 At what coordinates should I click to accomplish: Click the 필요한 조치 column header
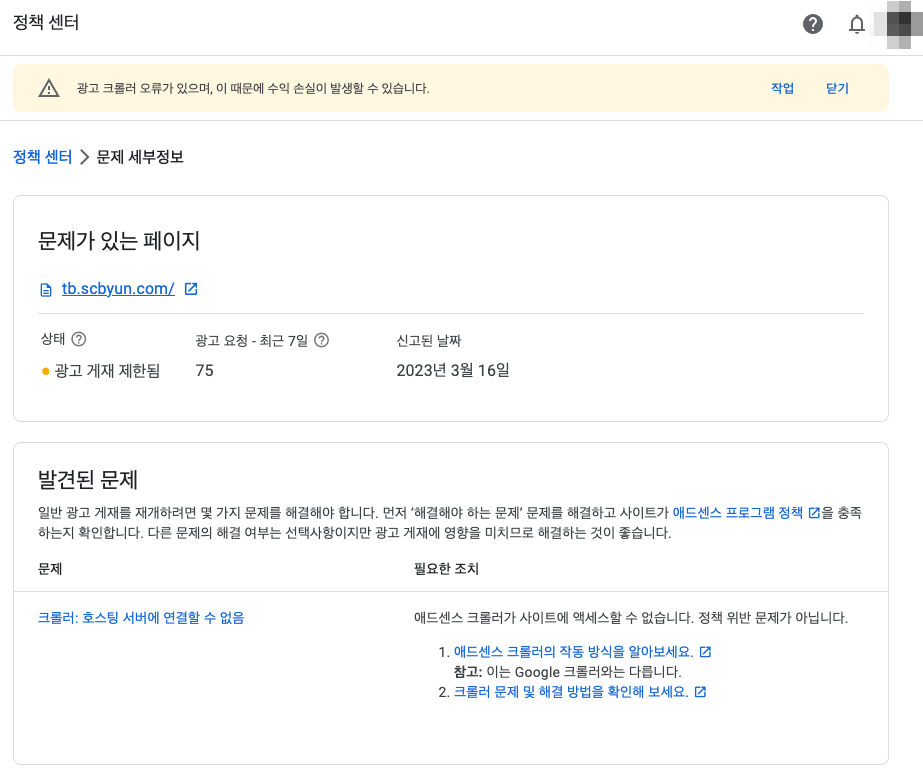[446, 569]
